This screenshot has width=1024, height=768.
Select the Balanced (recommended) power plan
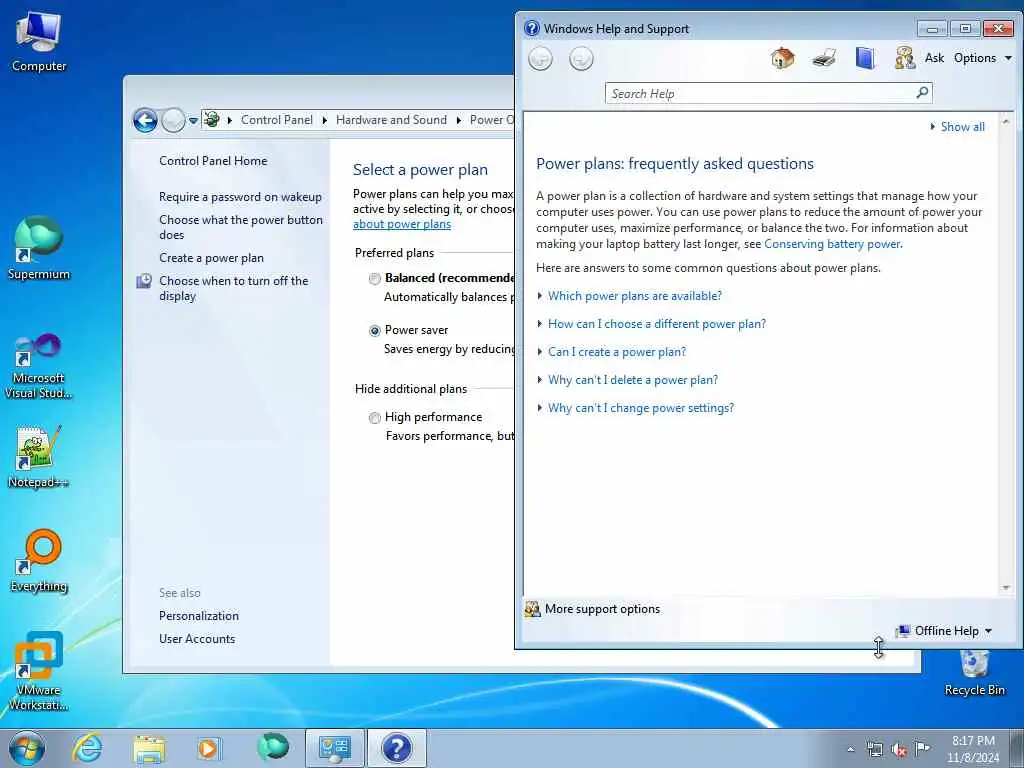(375, 279)
